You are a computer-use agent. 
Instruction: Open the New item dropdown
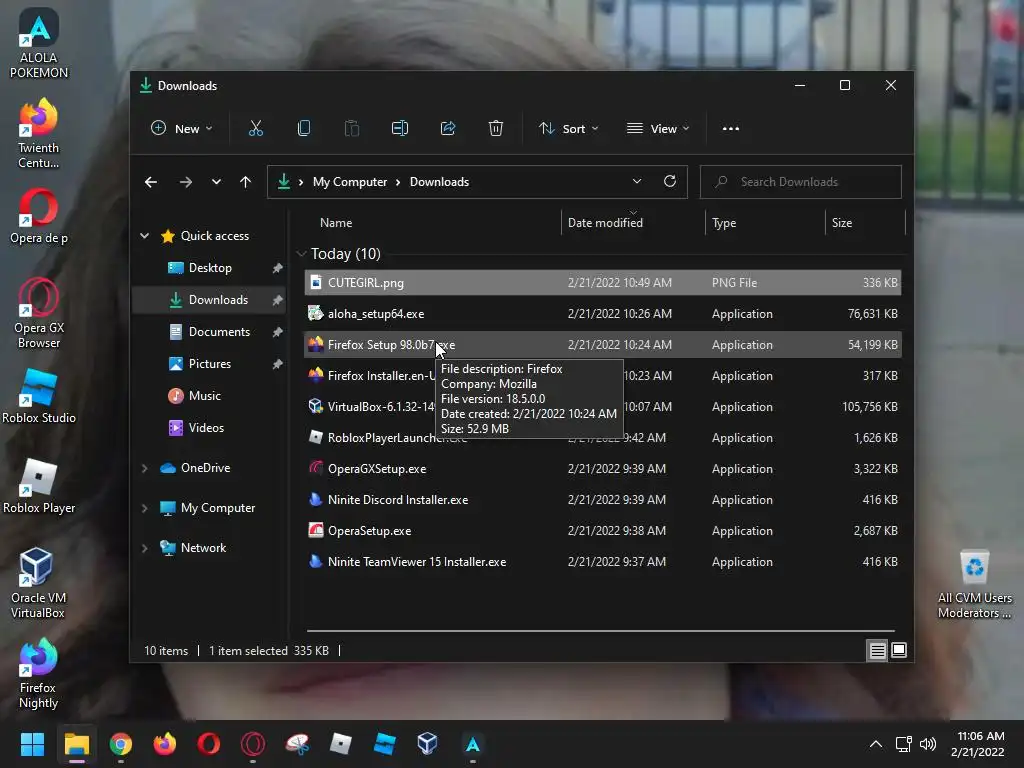[182, 129]
